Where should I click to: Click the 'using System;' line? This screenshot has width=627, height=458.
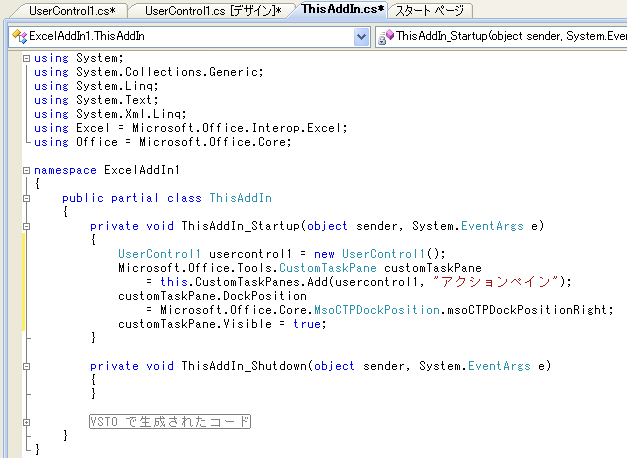79,58
